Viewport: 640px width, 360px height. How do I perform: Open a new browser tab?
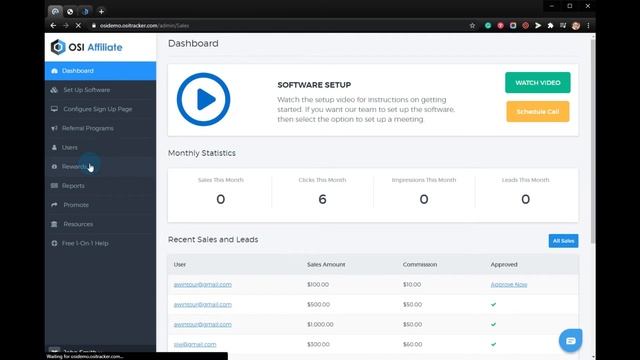click(101, 12)
